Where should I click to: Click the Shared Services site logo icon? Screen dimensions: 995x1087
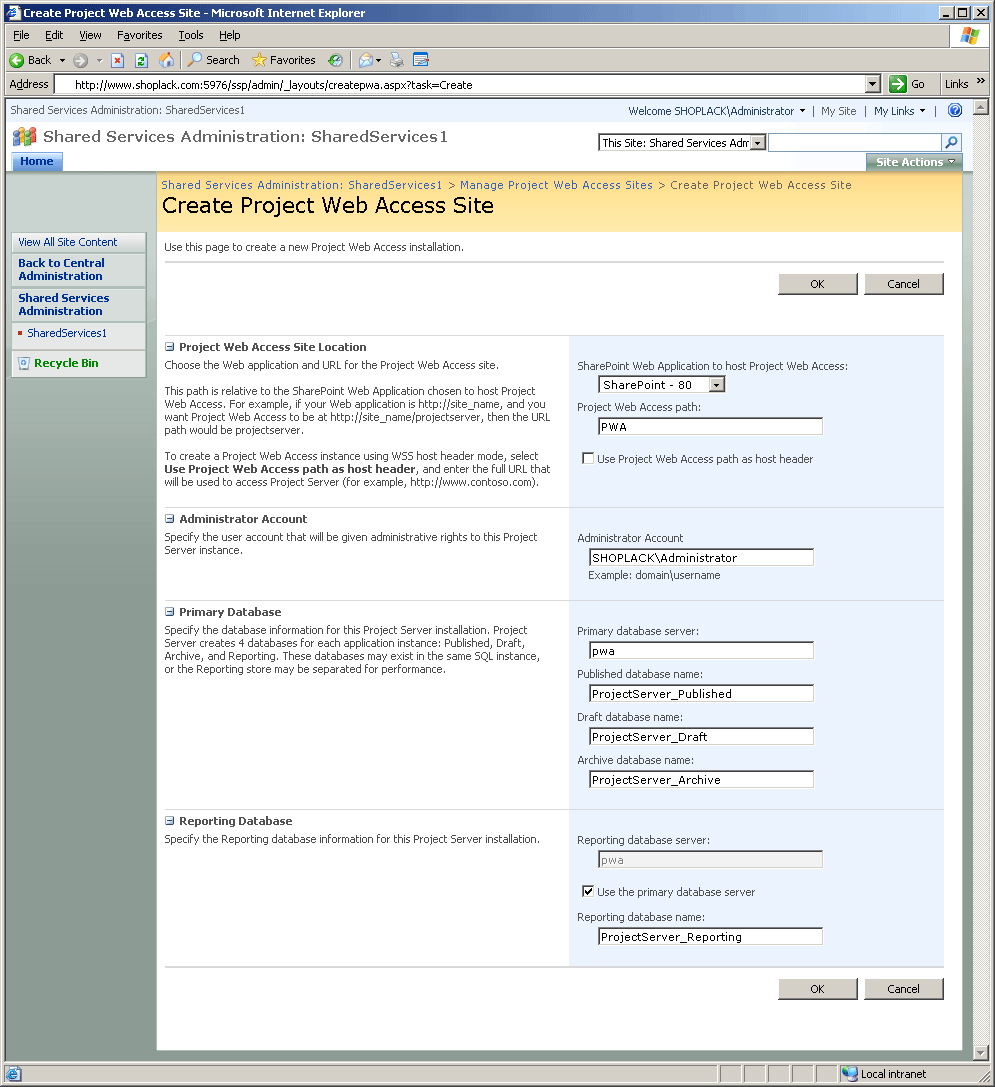coord(24,137)
